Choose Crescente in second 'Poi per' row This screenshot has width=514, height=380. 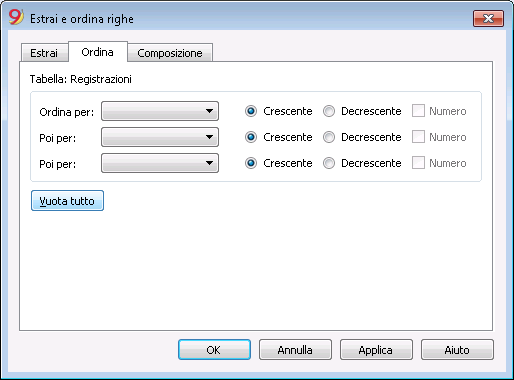click(x=251, y=163)
